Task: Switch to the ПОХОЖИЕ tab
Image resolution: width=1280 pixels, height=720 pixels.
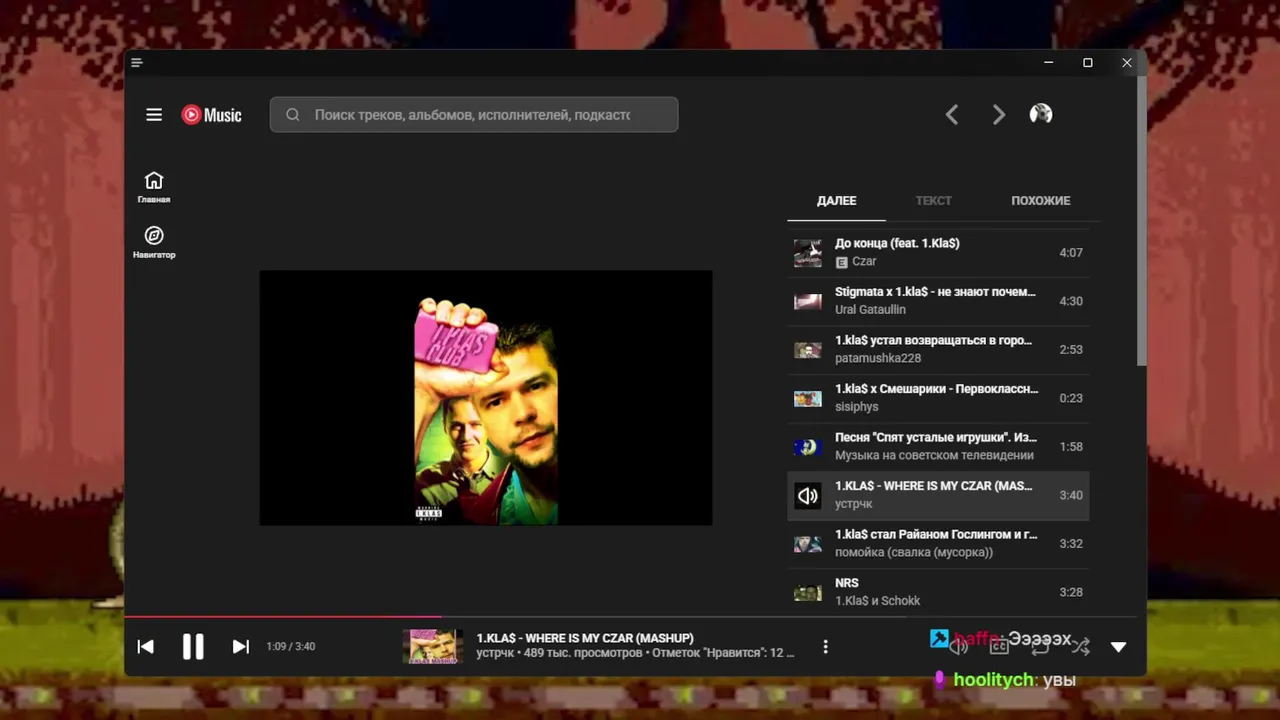Action: (1040, 201)
